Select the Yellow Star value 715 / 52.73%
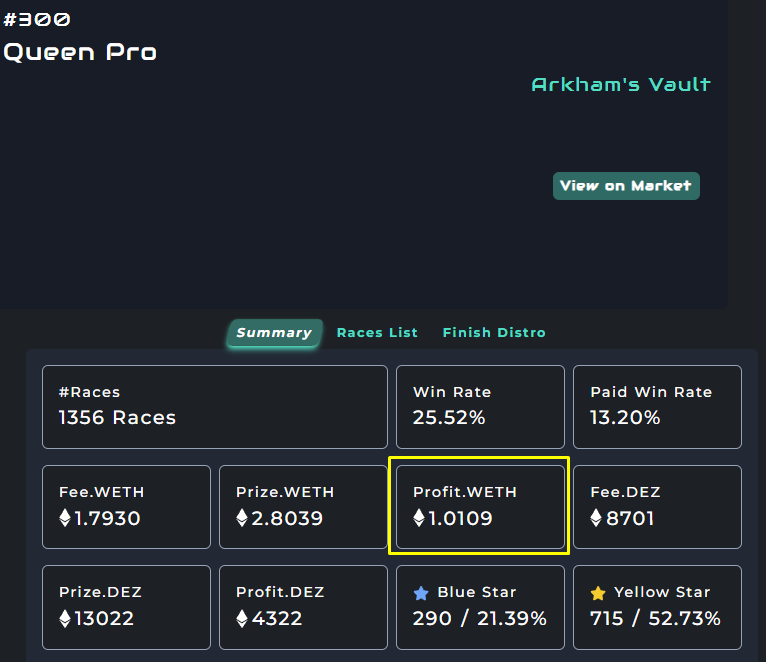Viewport: 766px width, 662px height. 655,619
